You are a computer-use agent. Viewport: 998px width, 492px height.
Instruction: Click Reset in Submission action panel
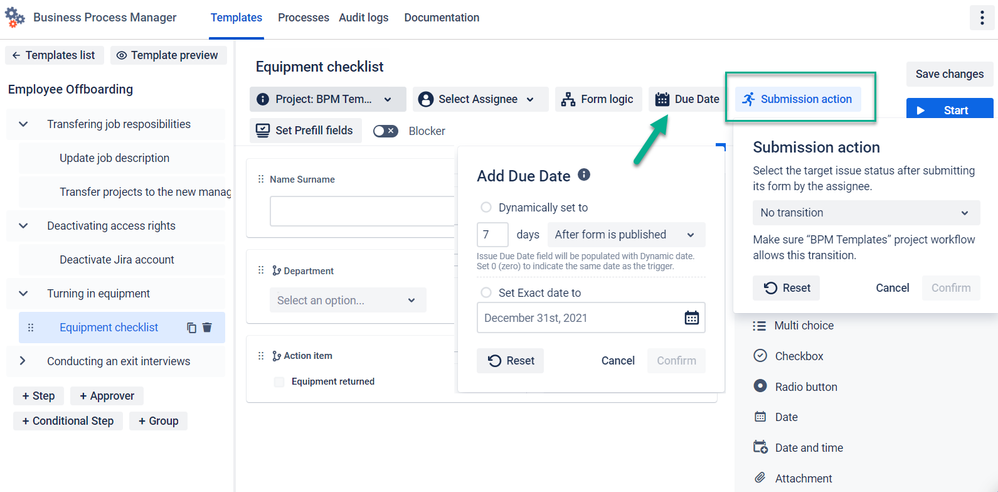786,288
